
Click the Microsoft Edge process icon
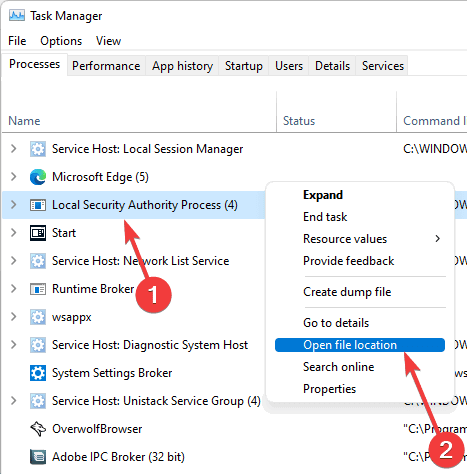pyautogui.click(x=38, y=177)
